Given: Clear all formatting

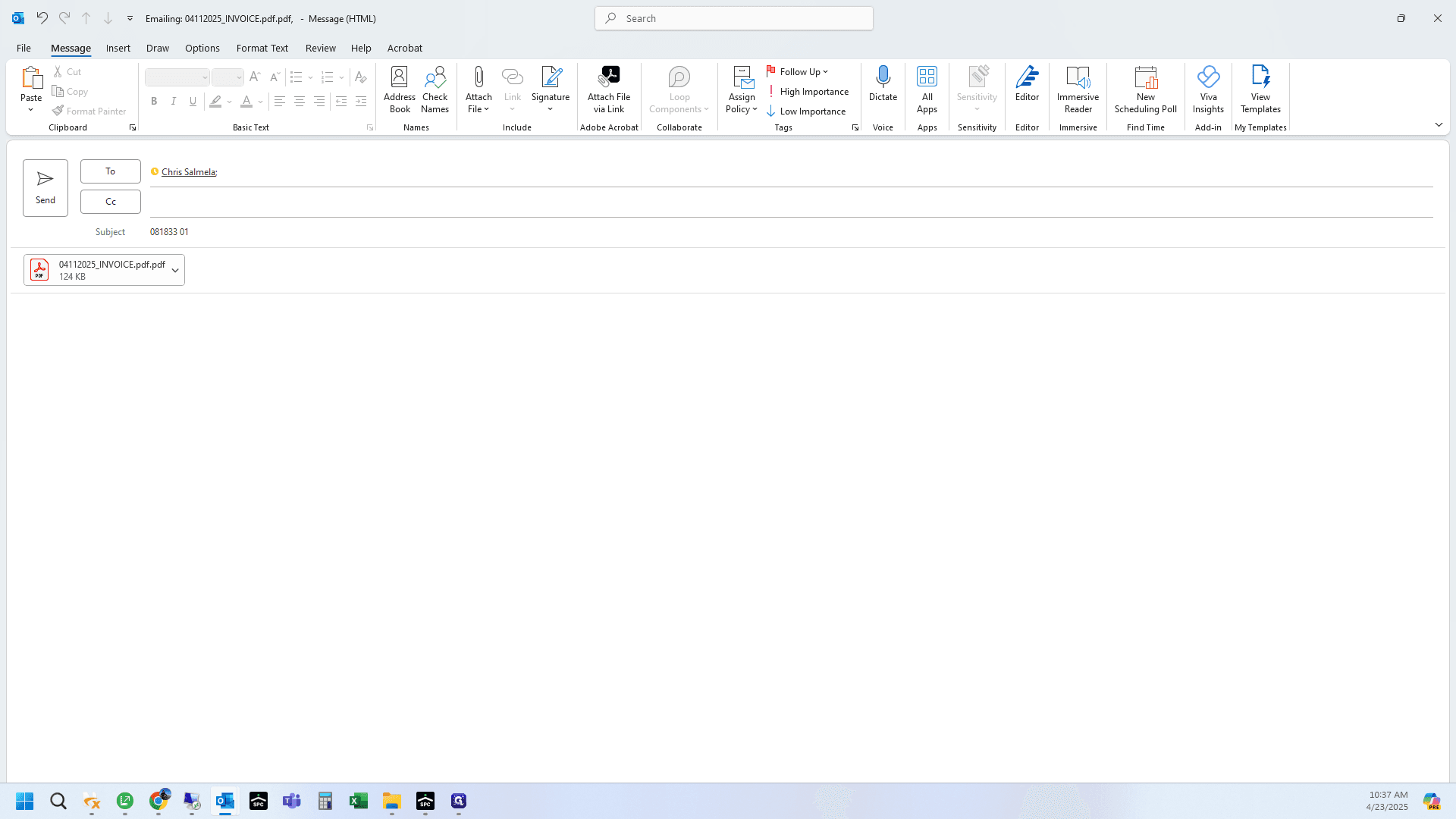Looking at the screenshot, I should [361, 77].
